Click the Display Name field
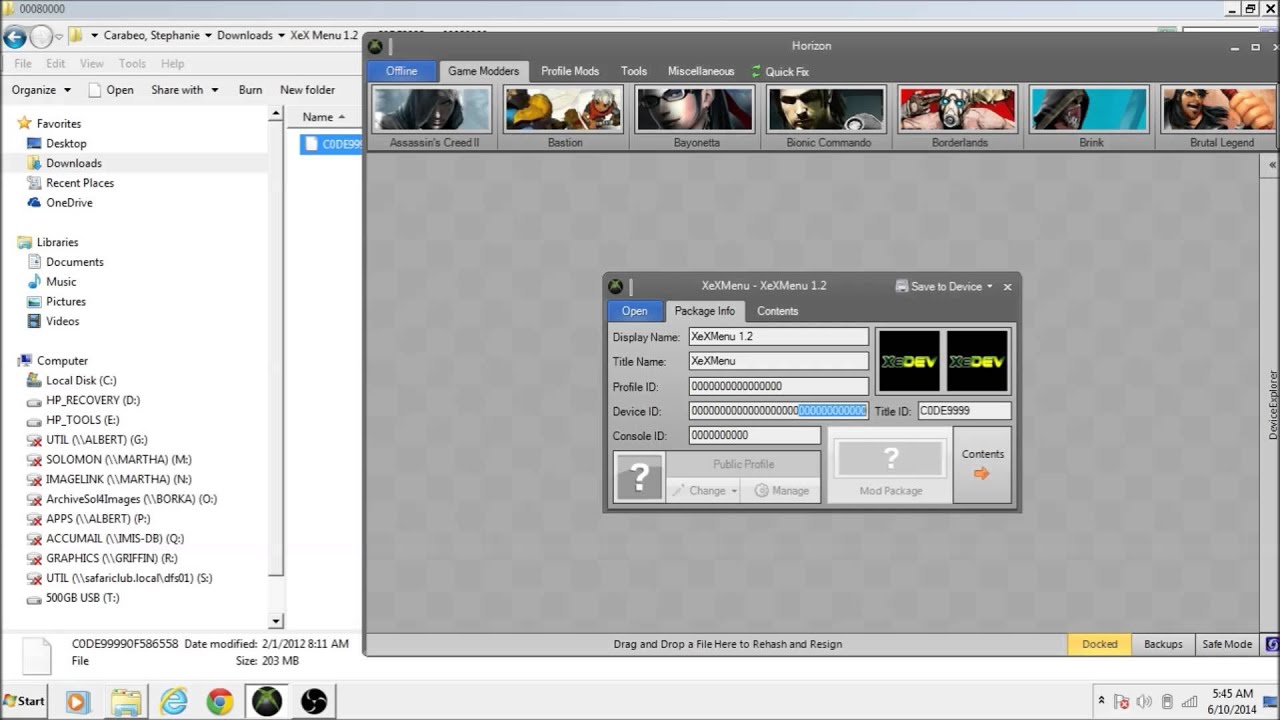The height and width of the screenshot is (720, 1280). (778, 337)
